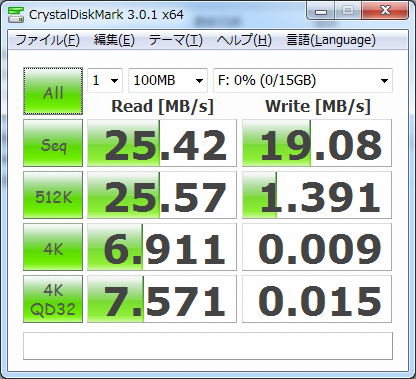Open the ファイル(F) menu
The image size is (416, 379).
[x=47, y=40]
